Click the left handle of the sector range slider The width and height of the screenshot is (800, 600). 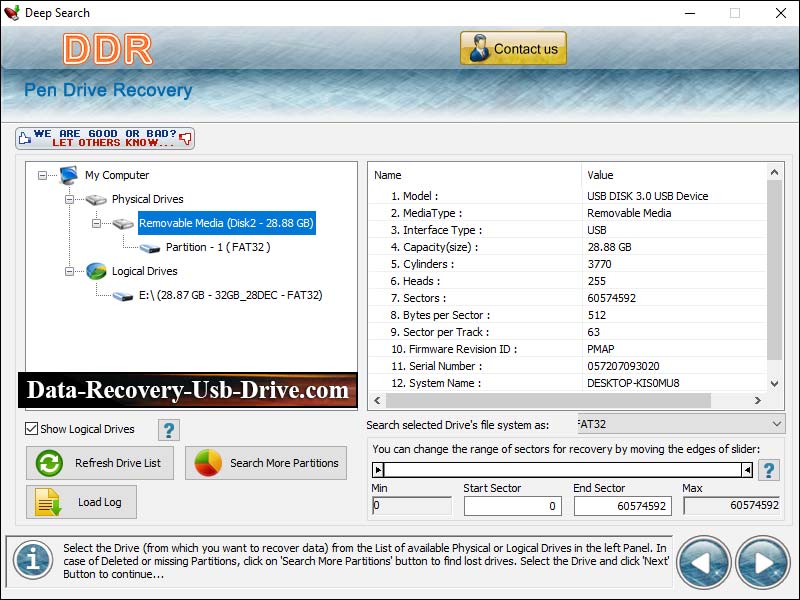tap(378, 469)
